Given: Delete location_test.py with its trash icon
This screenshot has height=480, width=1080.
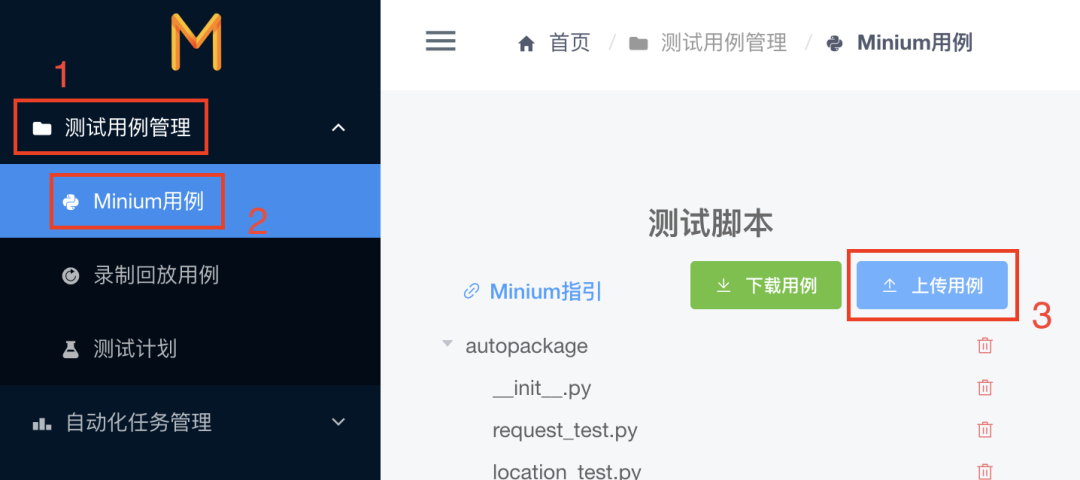Looking at the screenshot, I should coord(985,472).
